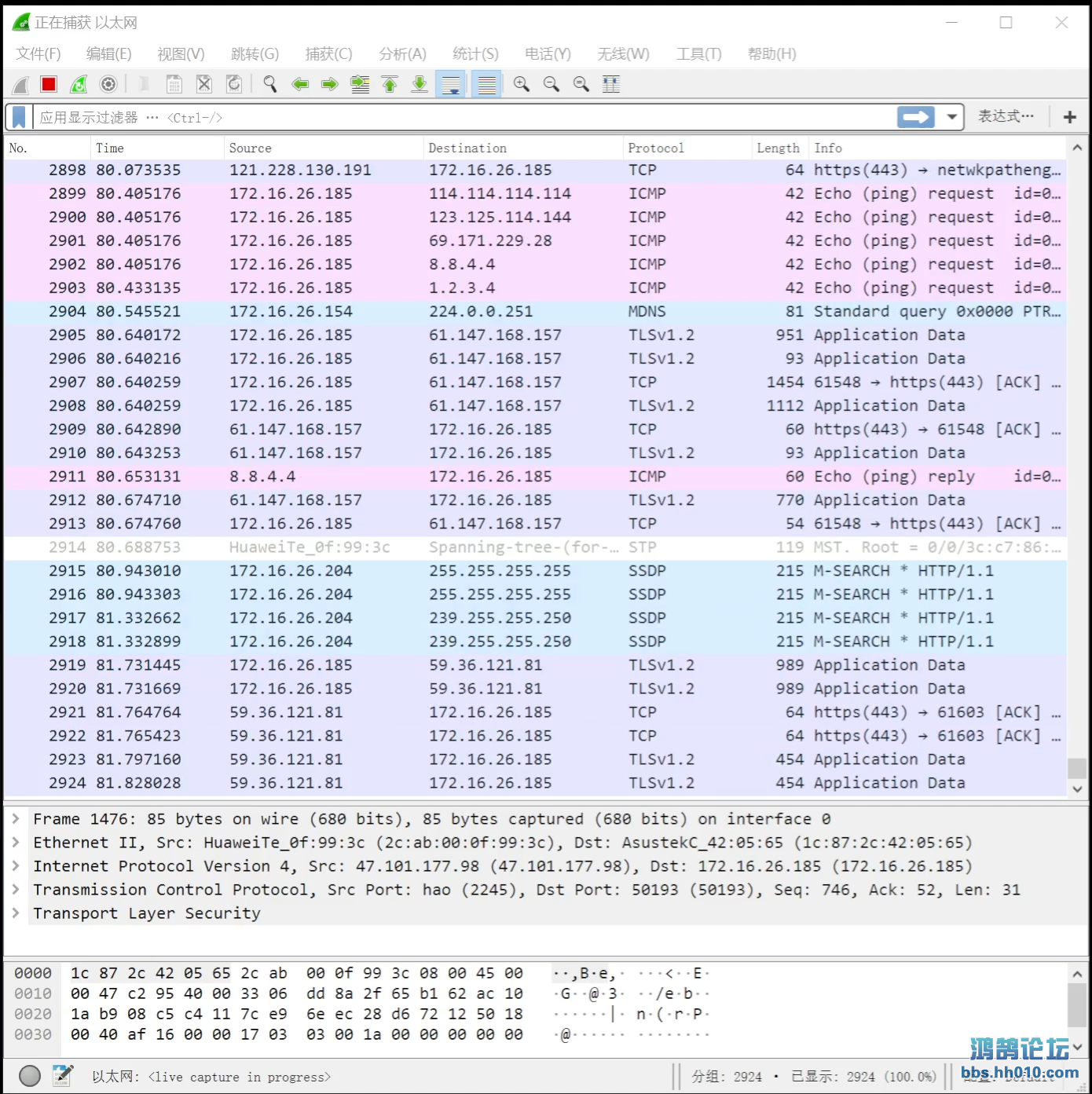The height and width of the screenshot is (1094, 1092).
Task: Sort by the Time column header
Action: coord(157,148)
